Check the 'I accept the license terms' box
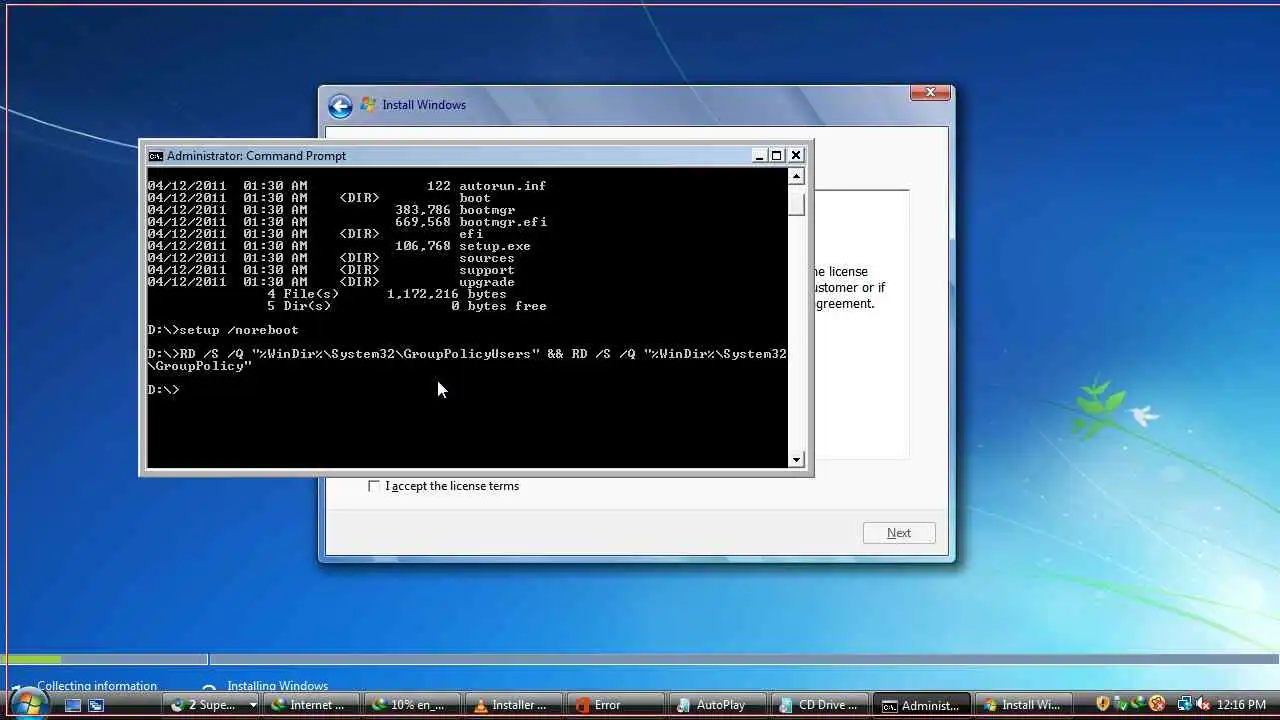 tap(374, 486)
